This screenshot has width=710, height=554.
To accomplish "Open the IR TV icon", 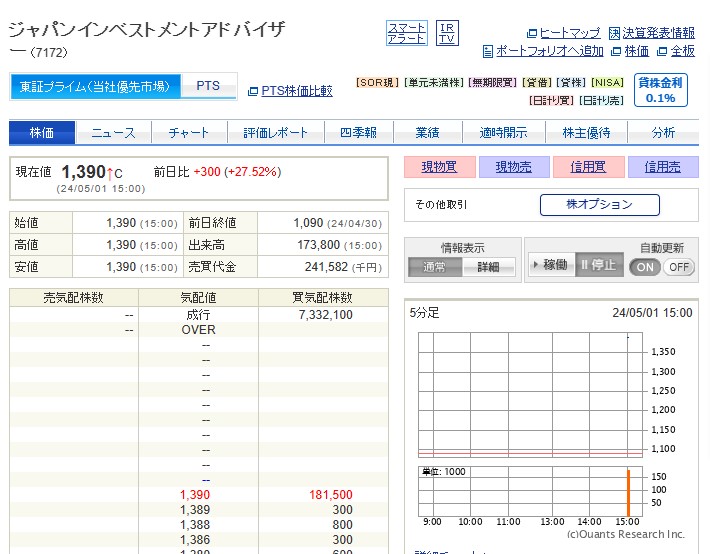I will 447,33.
